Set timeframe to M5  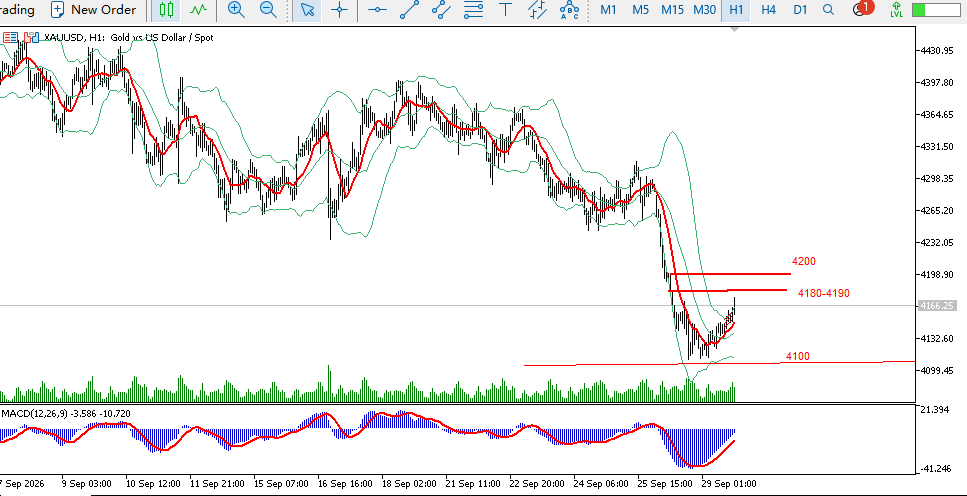coord(640,10)
